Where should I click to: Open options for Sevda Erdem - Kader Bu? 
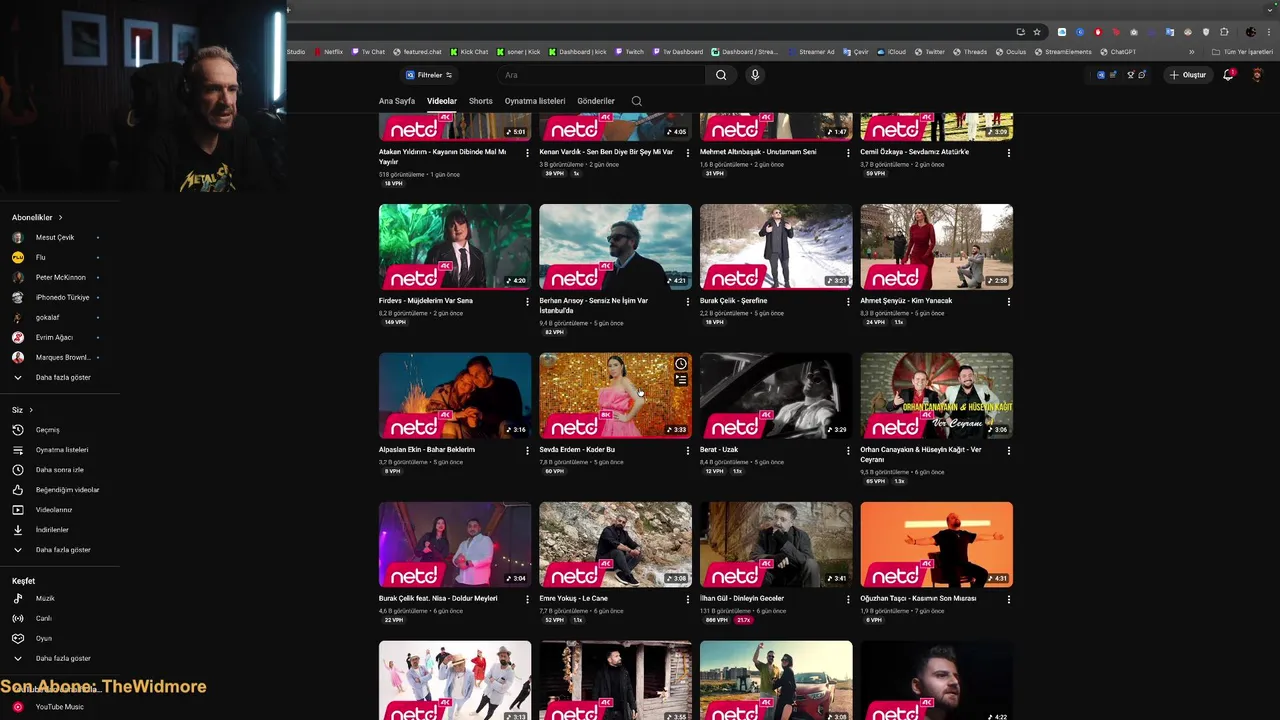pos(687,451)
